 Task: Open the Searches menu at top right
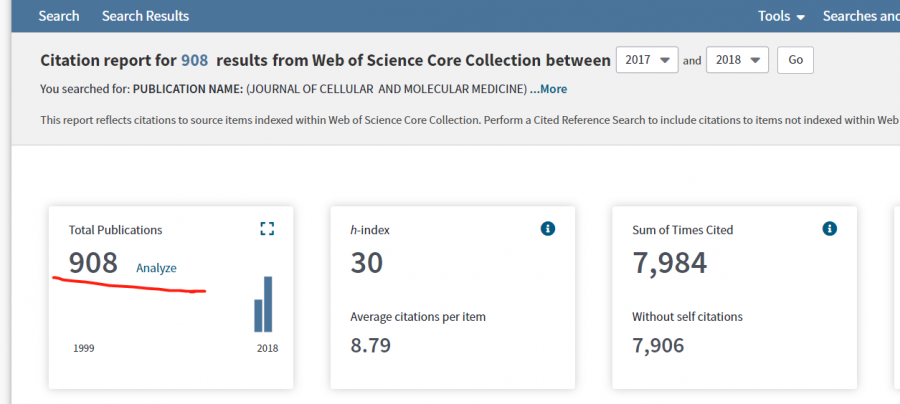(x=860, y=16)
